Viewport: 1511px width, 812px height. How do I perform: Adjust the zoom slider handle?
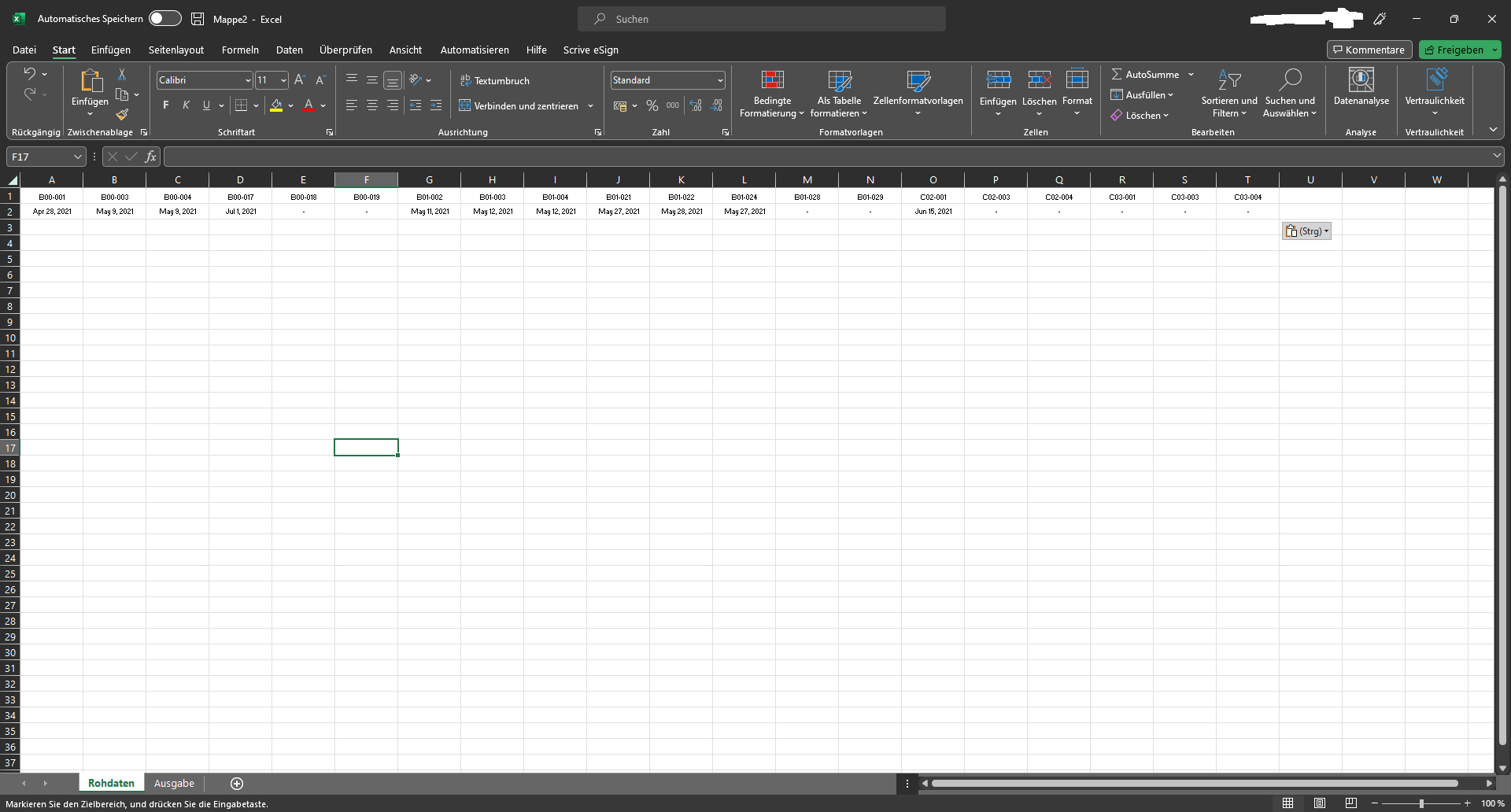(x=1421, y=803)
